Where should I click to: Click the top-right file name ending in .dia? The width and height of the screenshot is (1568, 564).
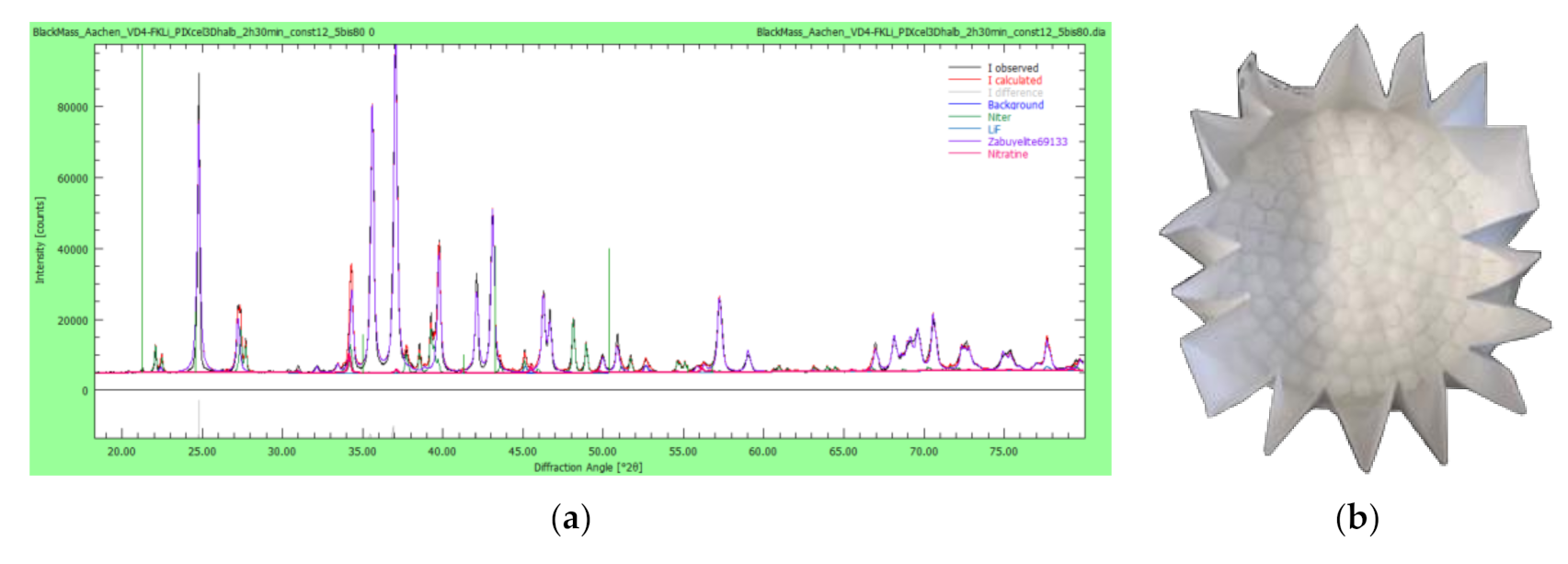tap(930, 32)
